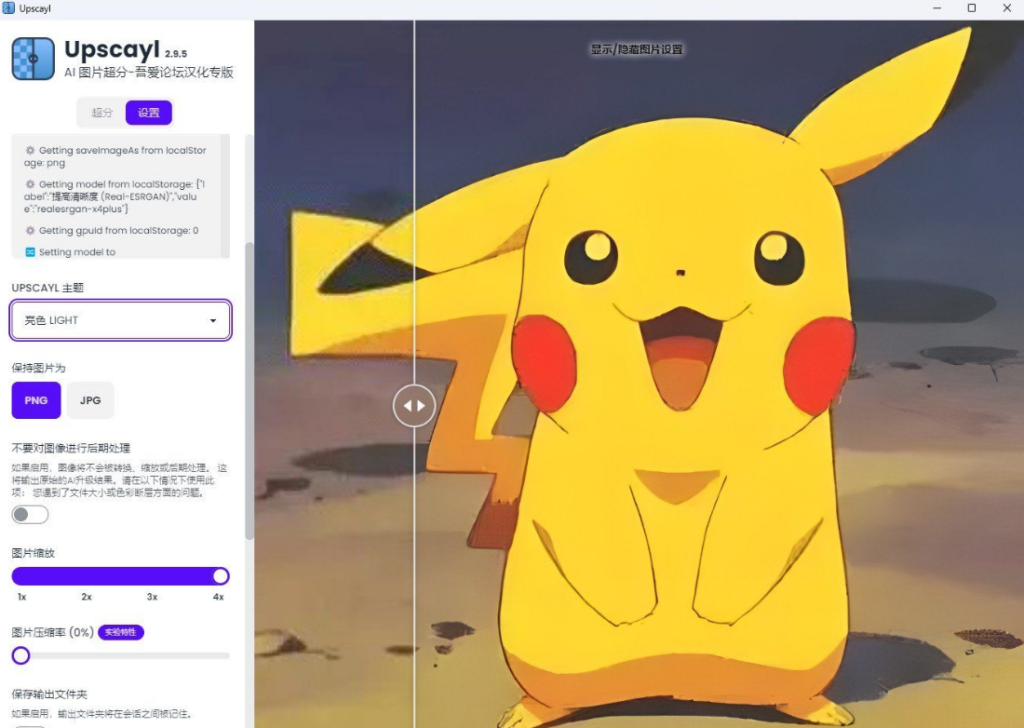Viewport: 1024px width, 728px height.
Task: Click the 图片压缩率 slider handle
Action: 20,656
